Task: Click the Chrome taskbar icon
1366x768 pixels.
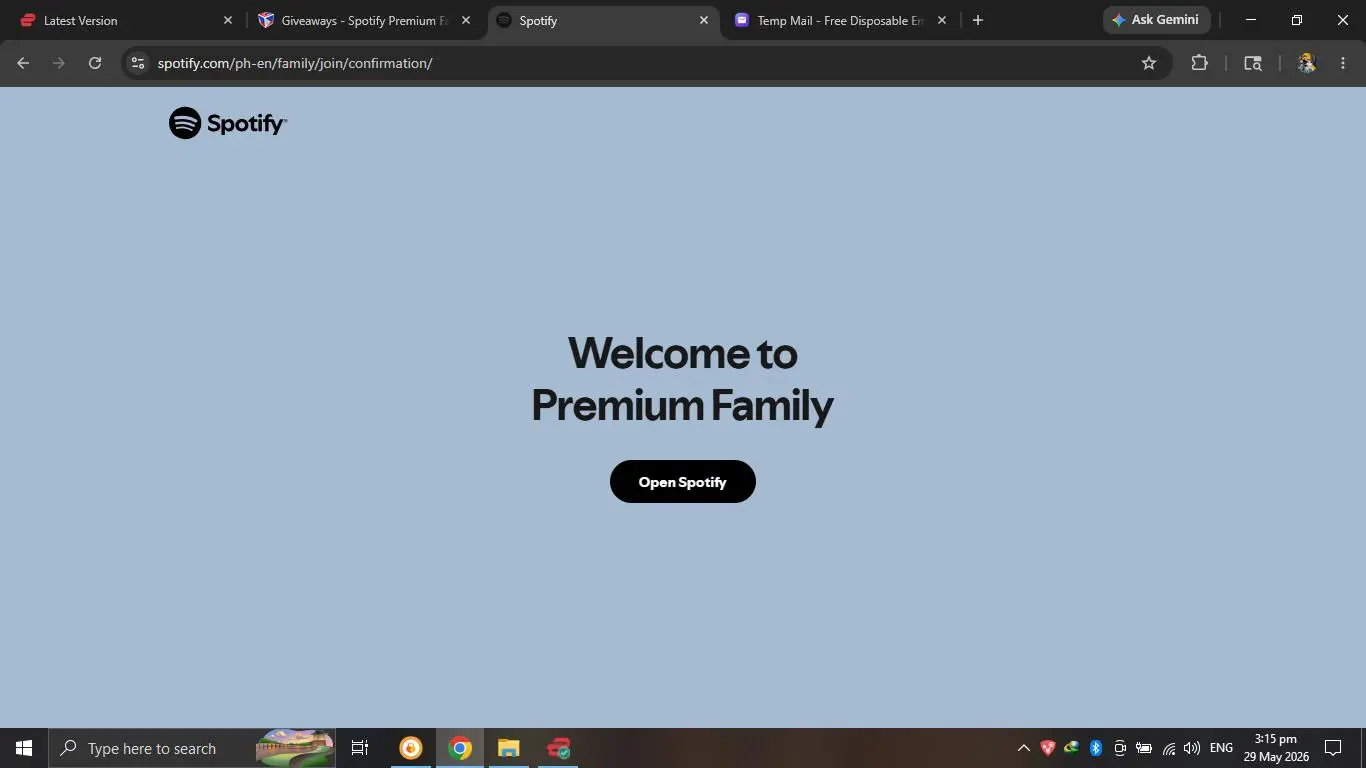Action: [460, 748]
